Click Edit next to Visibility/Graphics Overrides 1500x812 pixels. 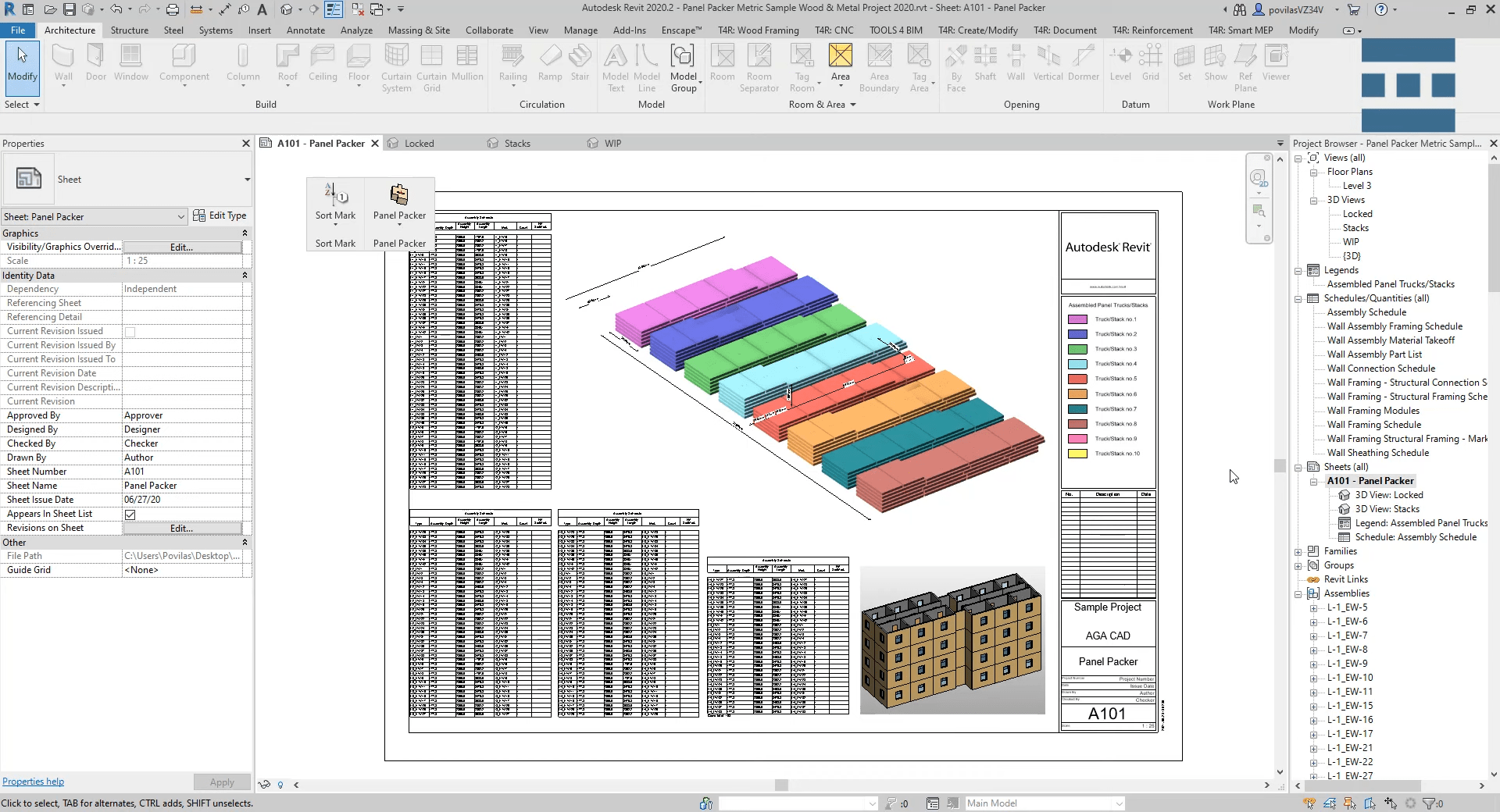click(181, 247)
